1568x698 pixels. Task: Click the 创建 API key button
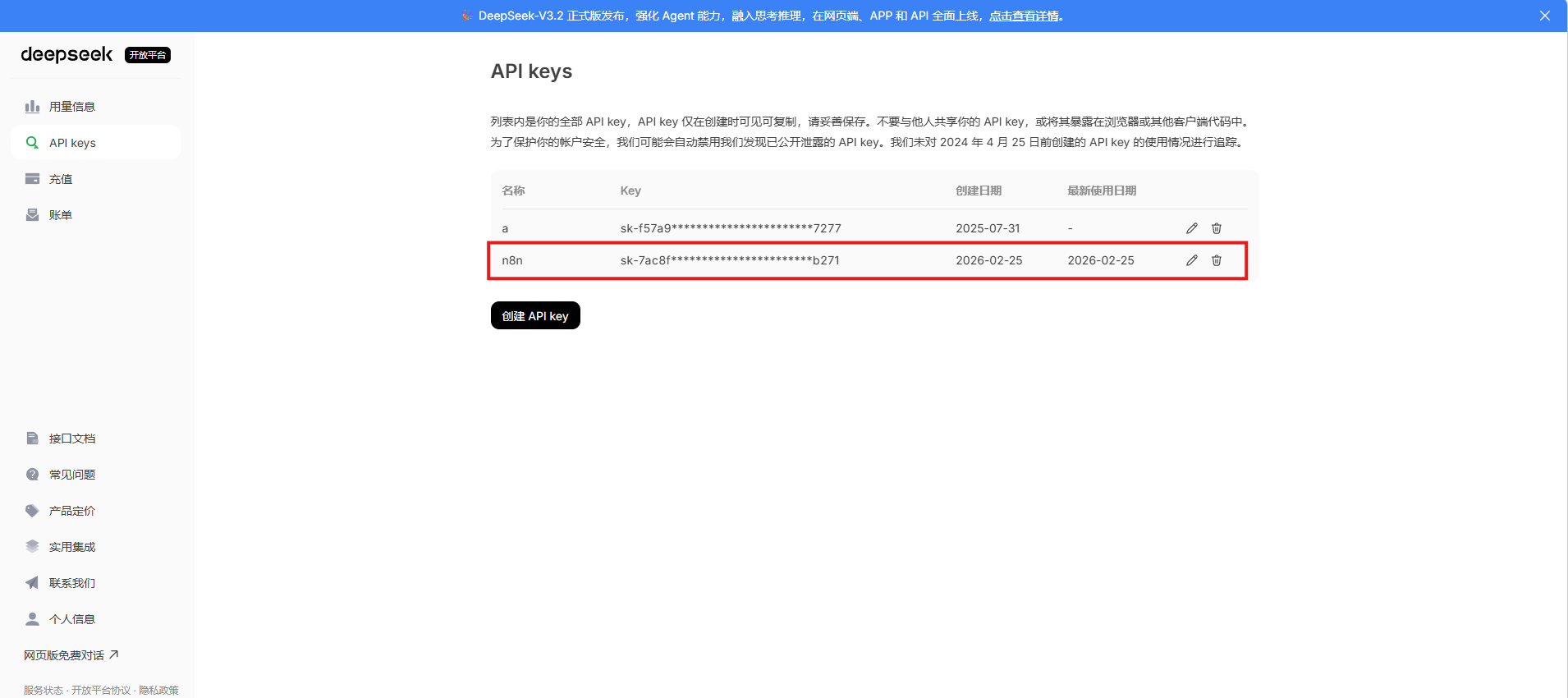(535, 316)
